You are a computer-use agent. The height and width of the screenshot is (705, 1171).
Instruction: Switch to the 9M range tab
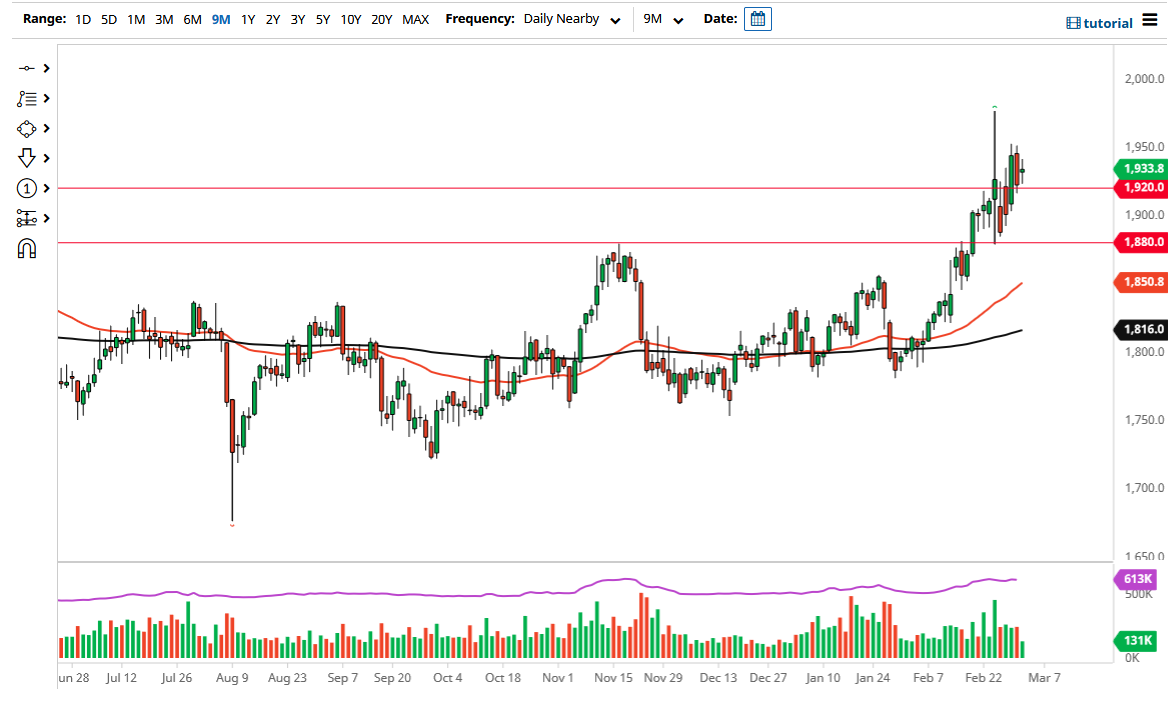220,18
